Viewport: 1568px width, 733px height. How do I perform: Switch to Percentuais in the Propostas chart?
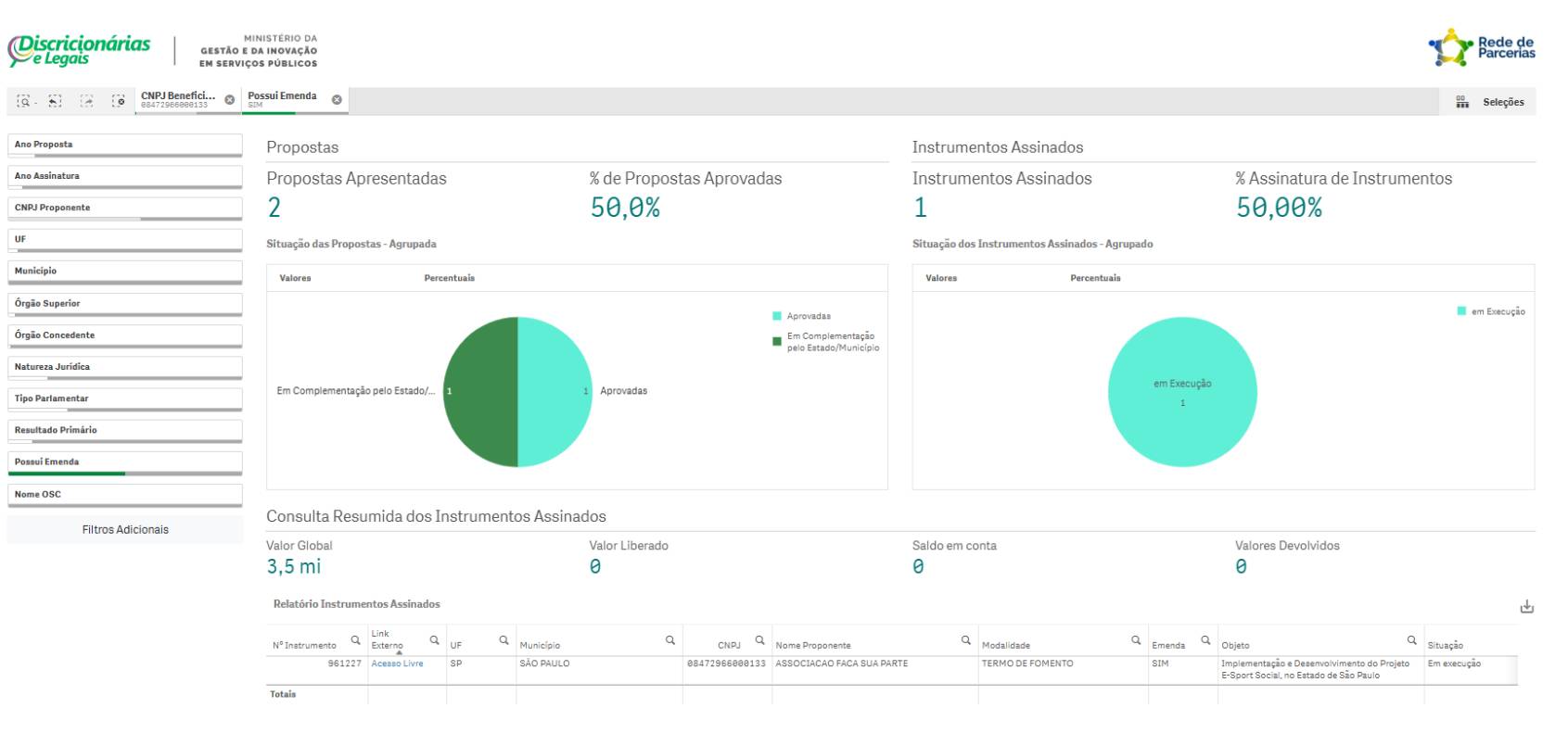[x=449, y=278]
